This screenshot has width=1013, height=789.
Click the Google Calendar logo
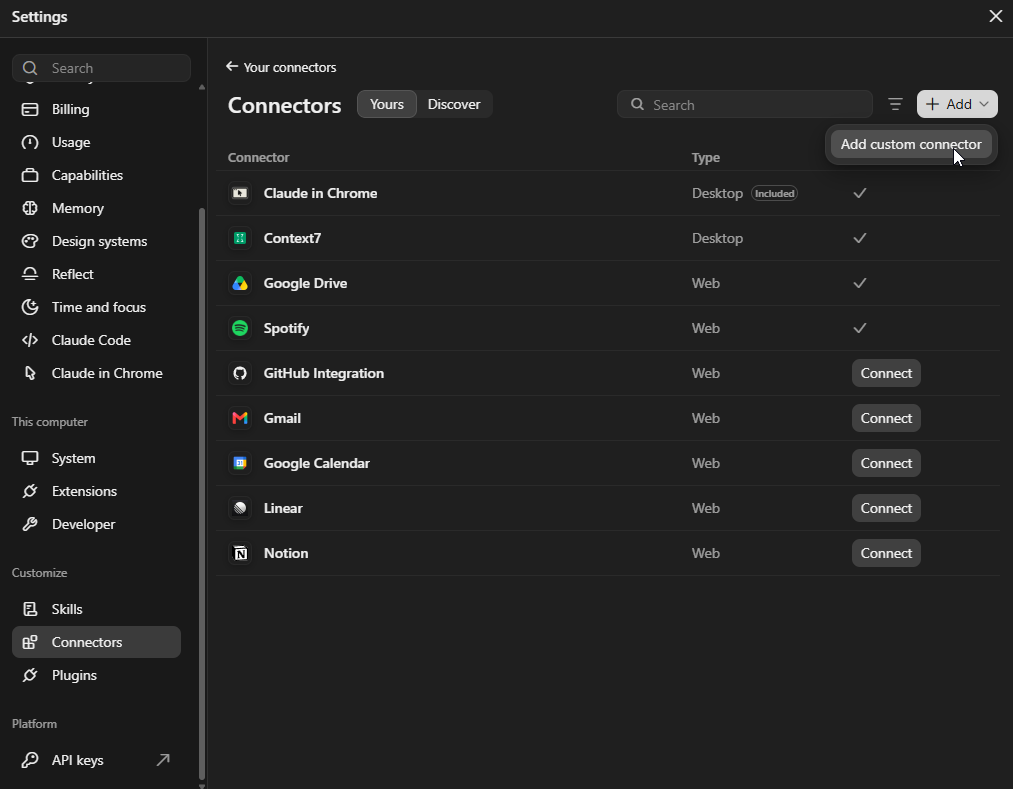pyautogui.click(x=240, y=463)
